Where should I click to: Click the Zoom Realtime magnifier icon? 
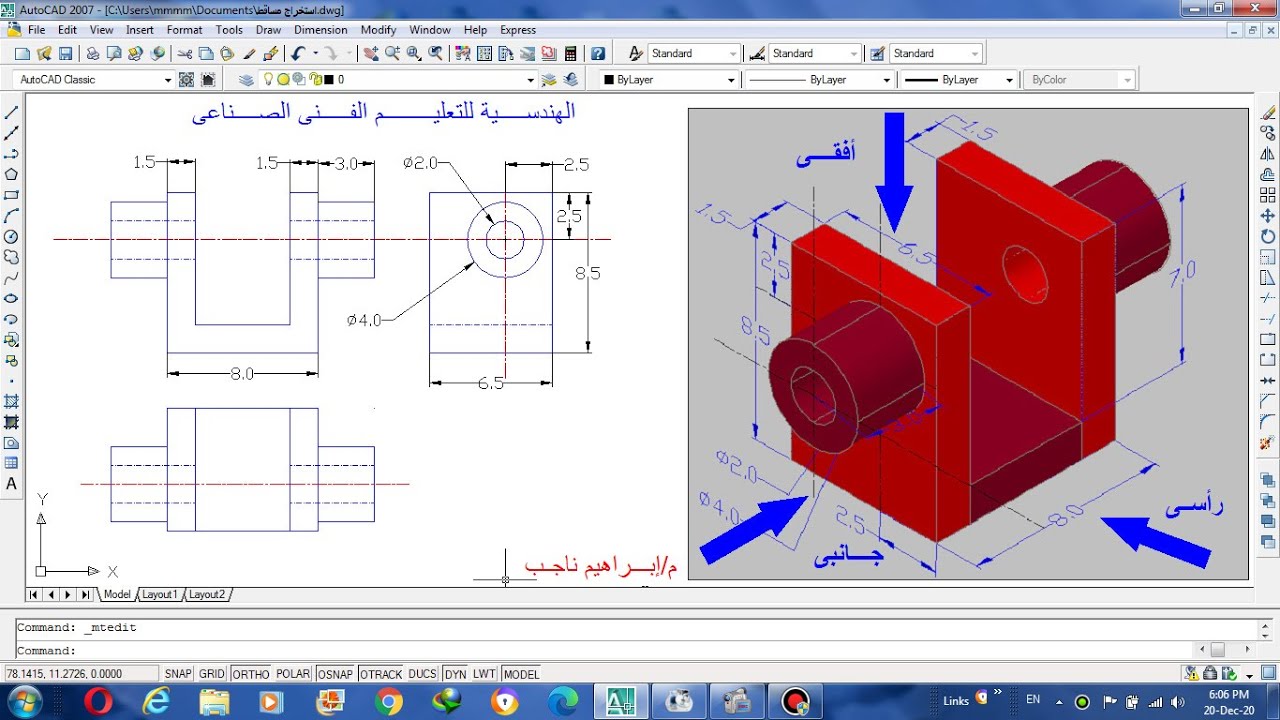pos(392,53)
